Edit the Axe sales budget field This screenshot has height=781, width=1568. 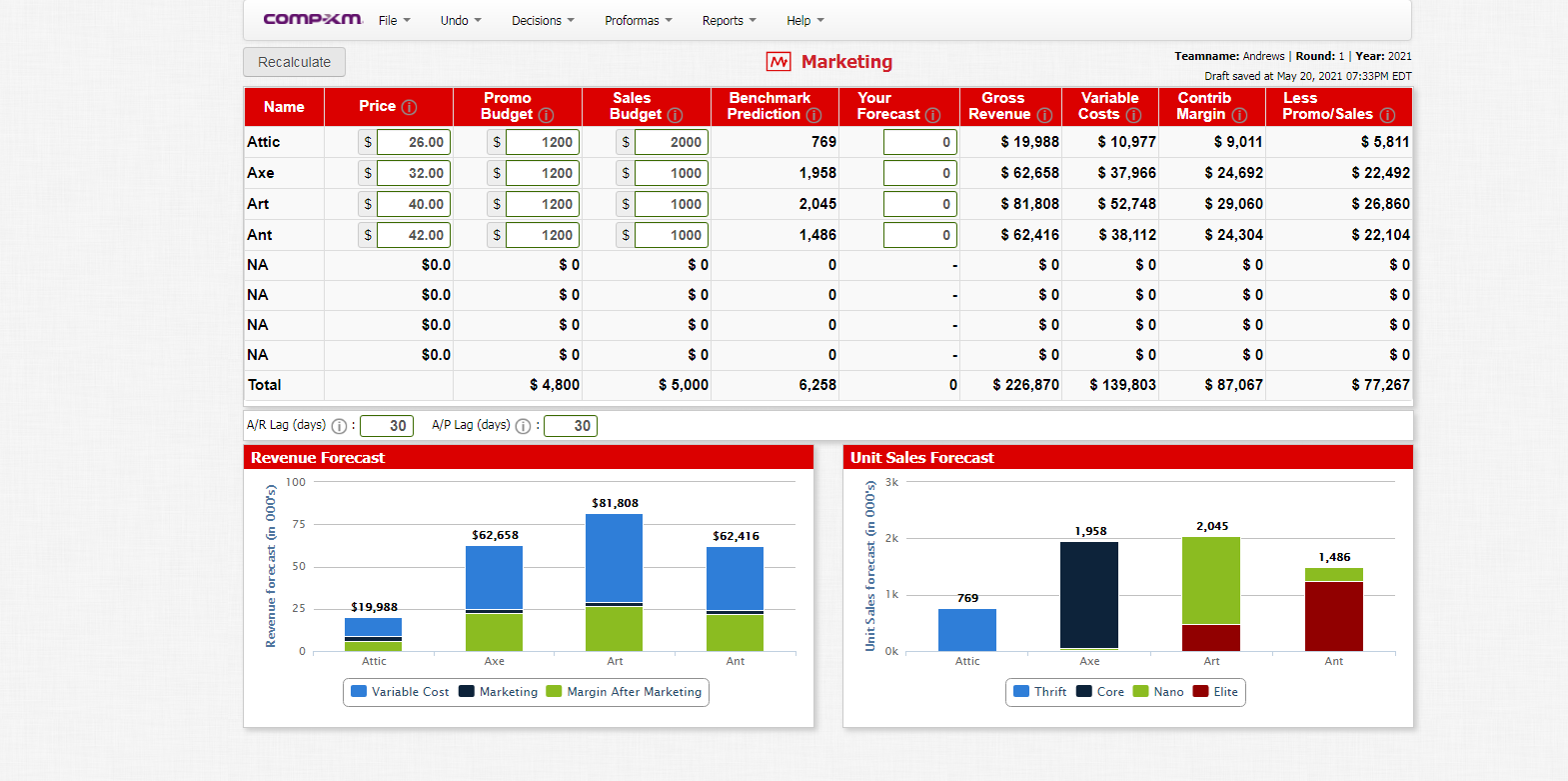(x=672, y=173)
